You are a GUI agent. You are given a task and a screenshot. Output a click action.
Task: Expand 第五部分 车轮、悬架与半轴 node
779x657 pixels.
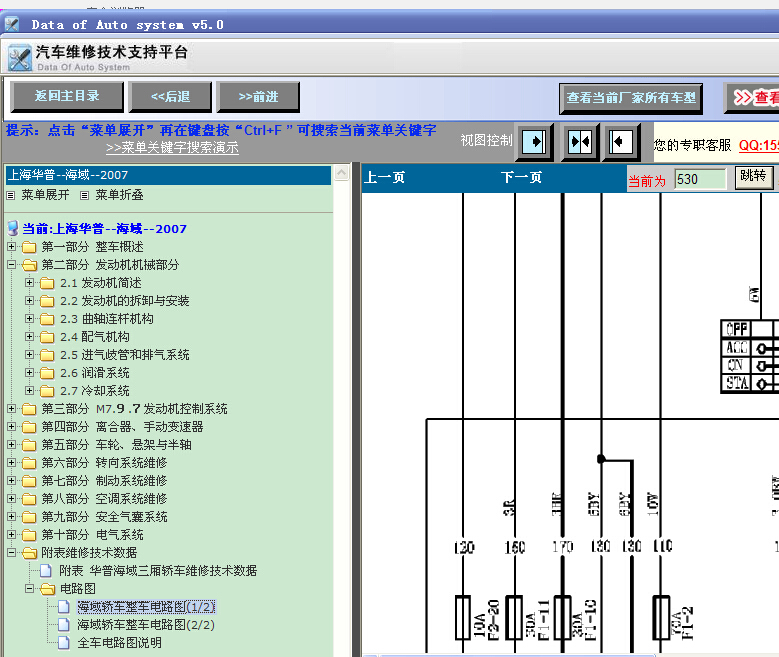[x=11, y=444]
